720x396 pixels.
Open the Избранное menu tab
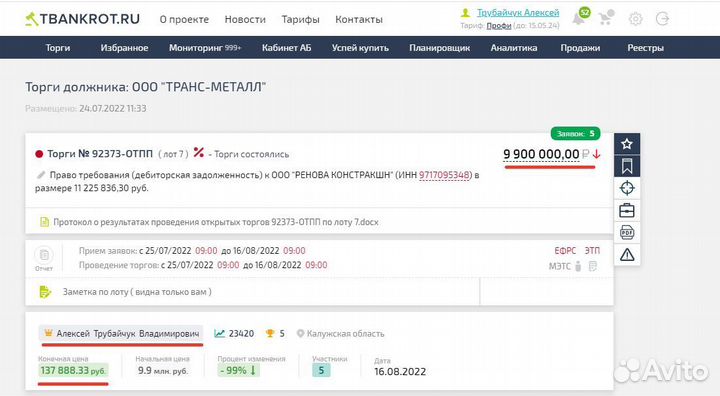coord(124,48)
